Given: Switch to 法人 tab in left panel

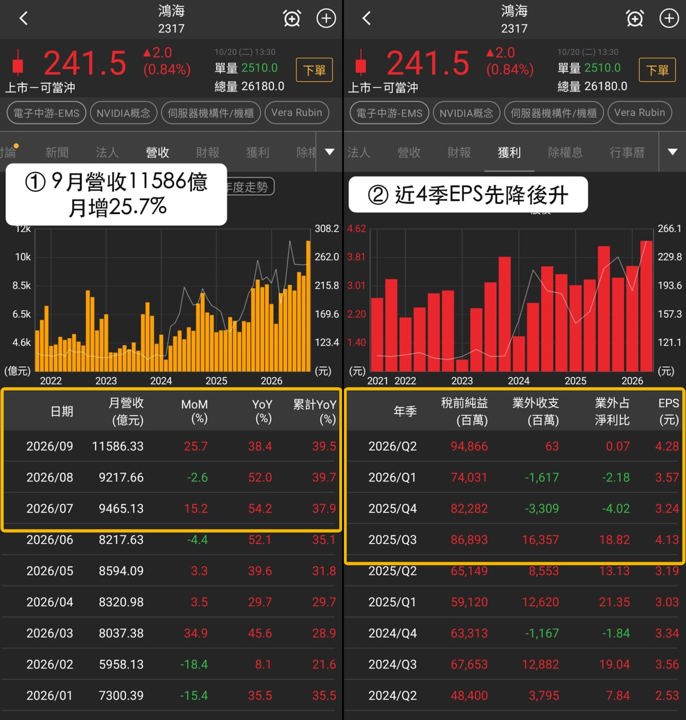Looking at the screenshot, I should coord(107,152).
